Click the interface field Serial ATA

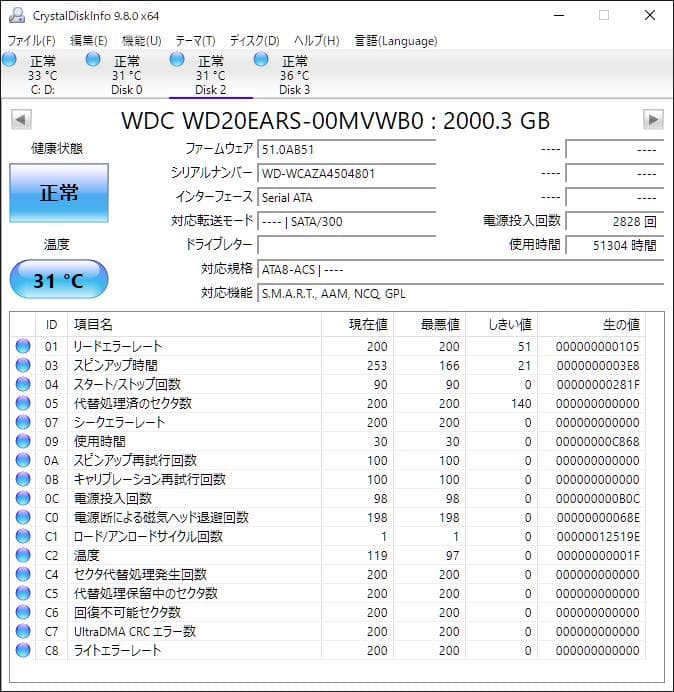pyautogui.click(x=347, y=197)
